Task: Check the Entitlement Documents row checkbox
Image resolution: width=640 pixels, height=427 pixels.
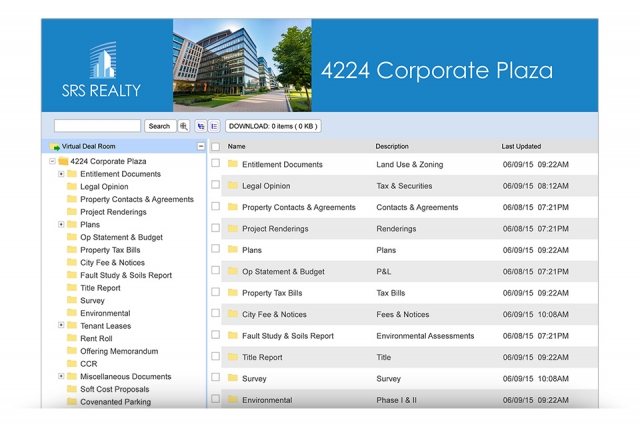Action: (x=215, y=164)
